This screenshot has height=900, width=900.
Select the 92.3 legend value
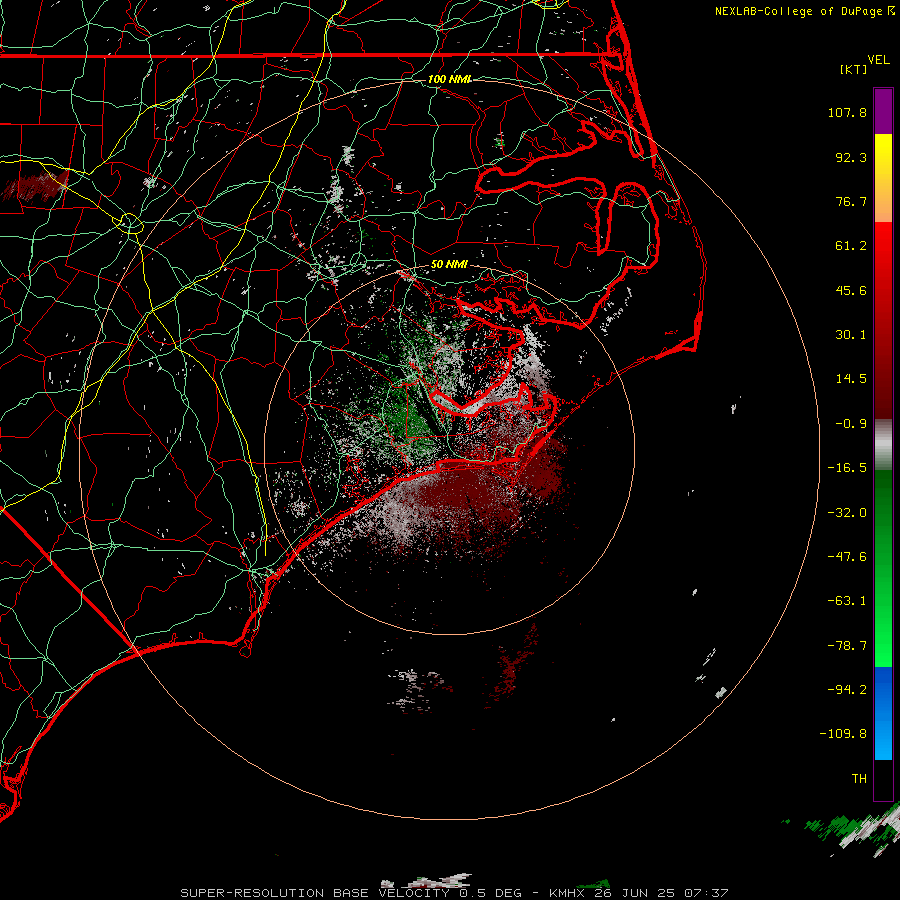point(851,158)
